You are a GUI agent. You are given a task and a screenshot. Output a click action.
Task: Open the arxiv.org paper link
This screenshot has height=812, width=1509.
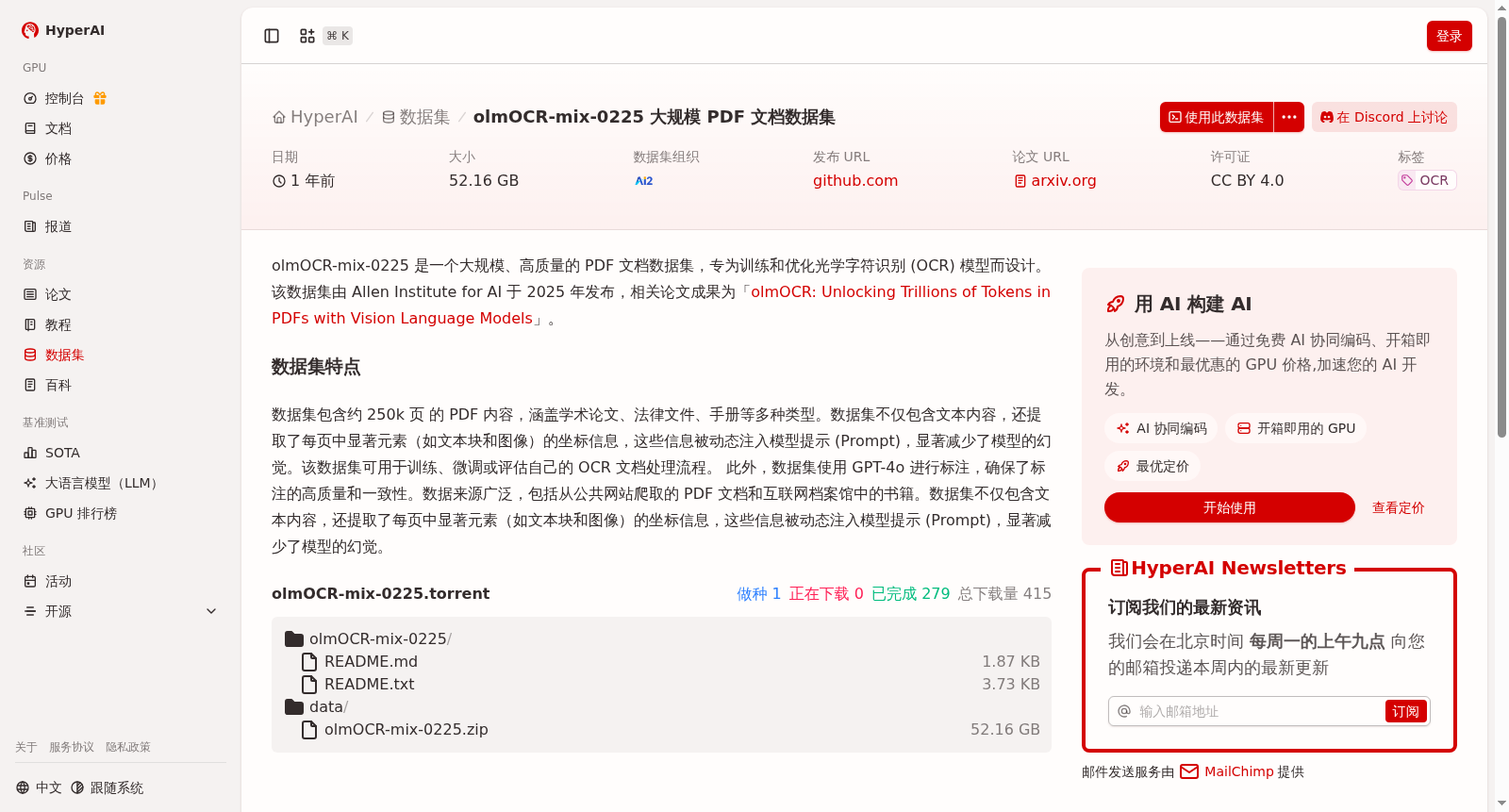tap(1055, 180)
